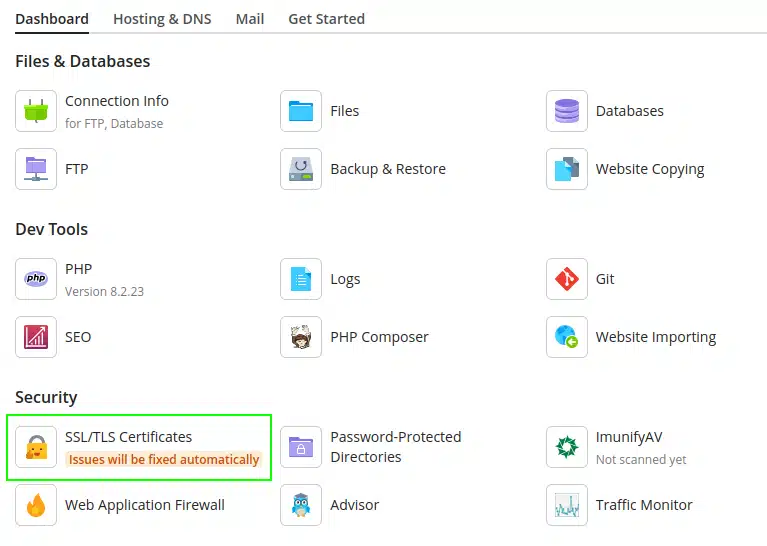Click the Logs document icon
The width and height of the screenshot is (767, 546).
[301, 279]
